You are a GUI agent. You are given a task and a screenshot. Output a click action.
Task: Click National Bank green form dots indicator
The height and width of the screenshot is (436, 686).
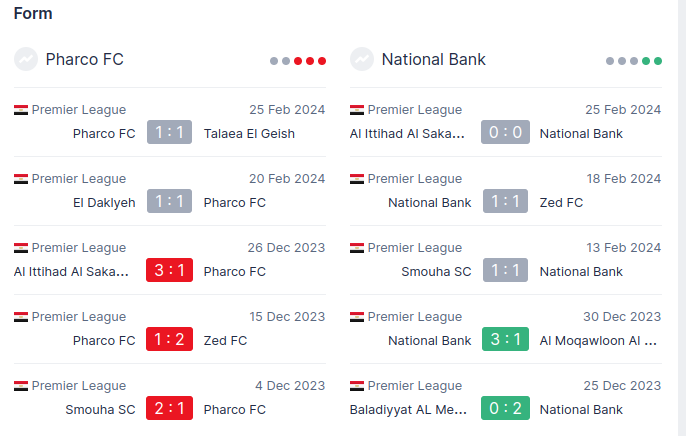(x=651, y=61)
